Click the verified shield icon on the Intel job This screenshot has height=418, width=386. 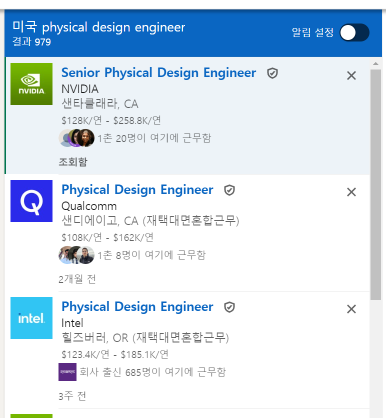[229, 307]
